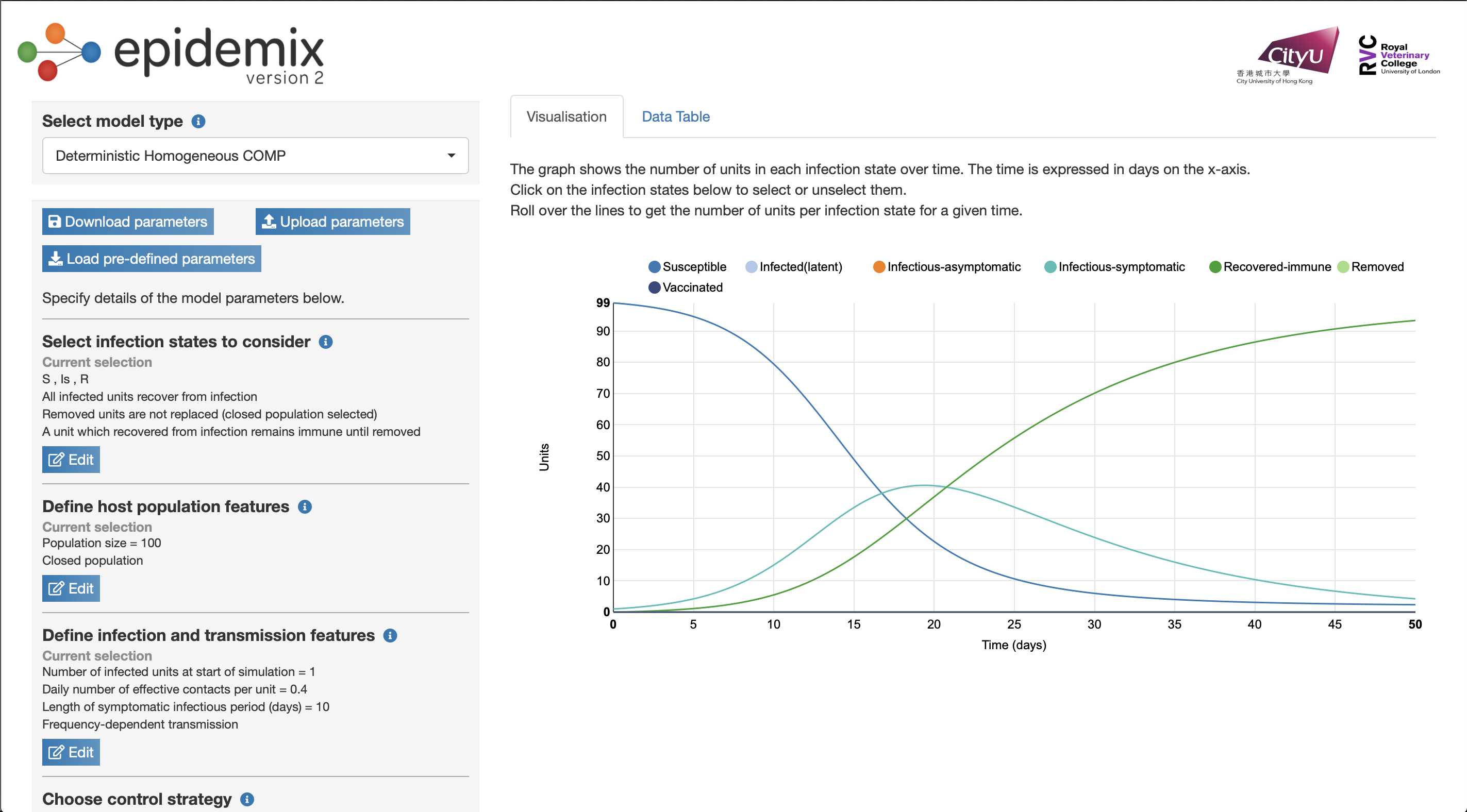This screenshot has height=812, width=1467.
Task: Open Load pre-defined parameters menu
Action: pos(152,259)
